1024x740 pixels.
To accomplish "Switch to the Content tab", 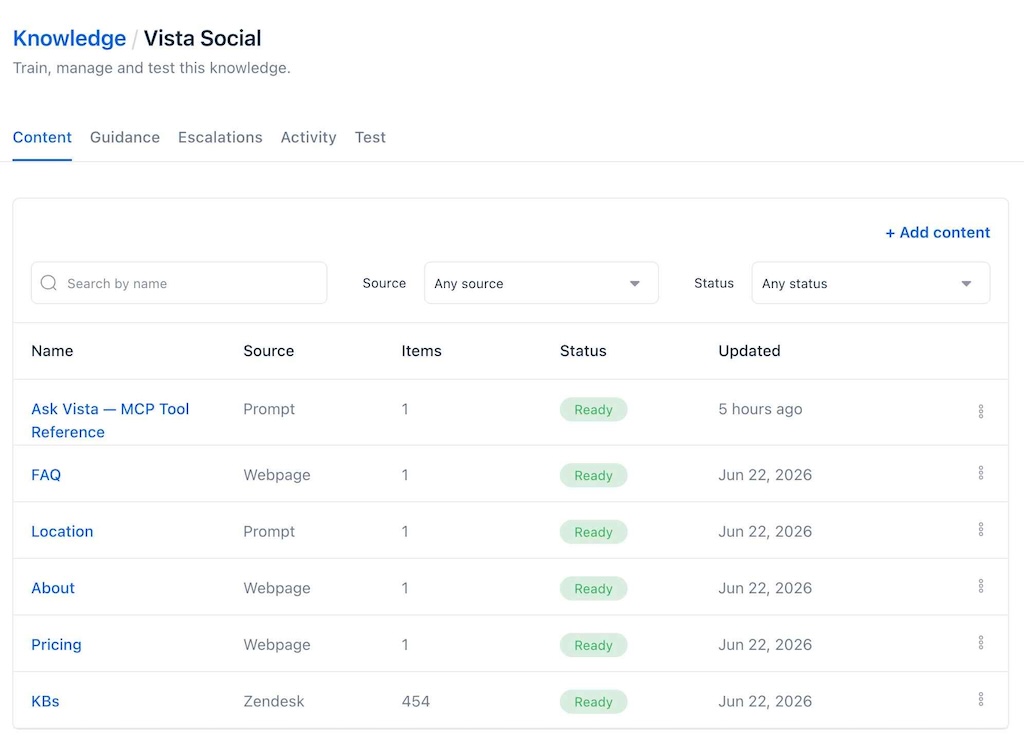I will 42,137.
